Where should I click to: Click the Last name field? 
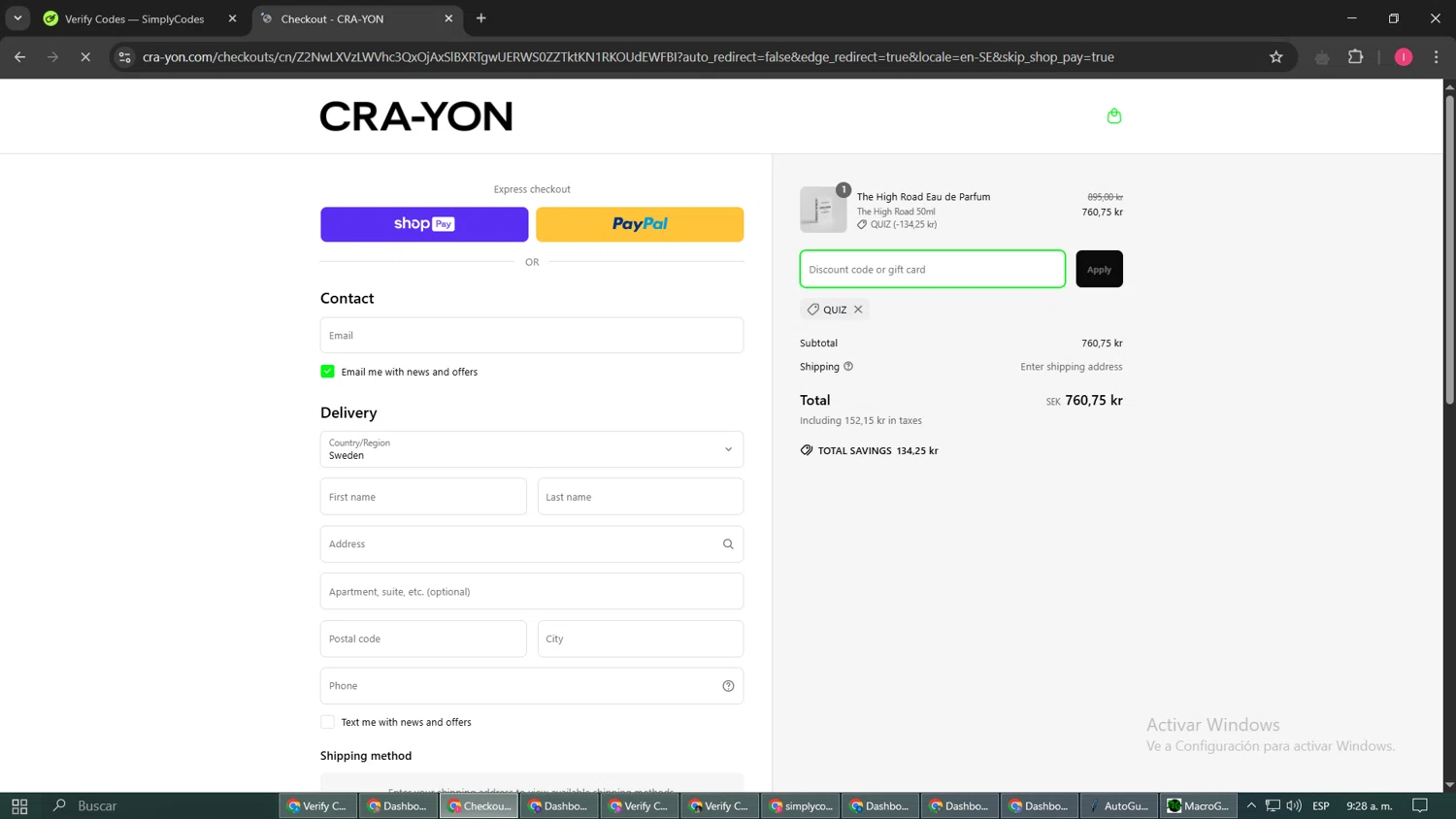tap(641, 497)
